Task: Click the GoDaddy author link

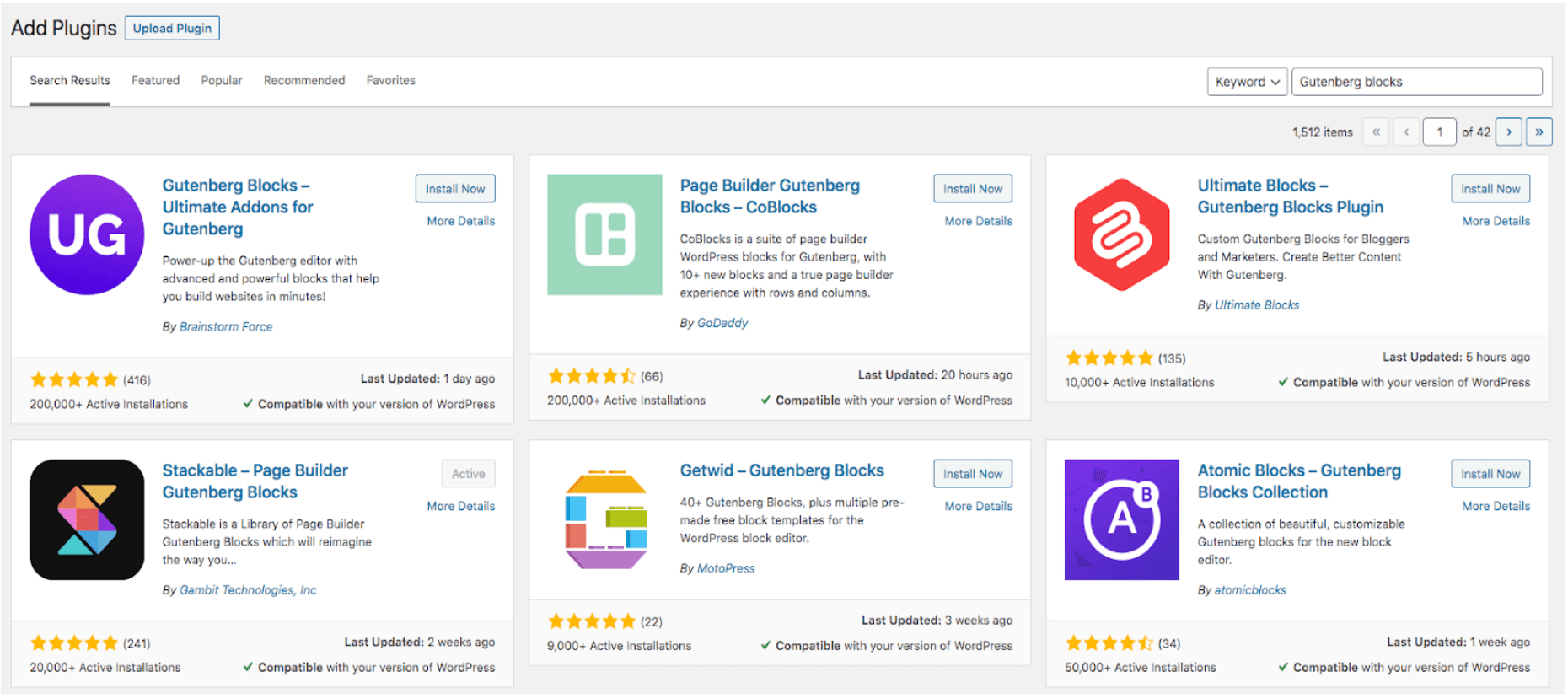Action: pyautogui.click(x=722, y=323)
